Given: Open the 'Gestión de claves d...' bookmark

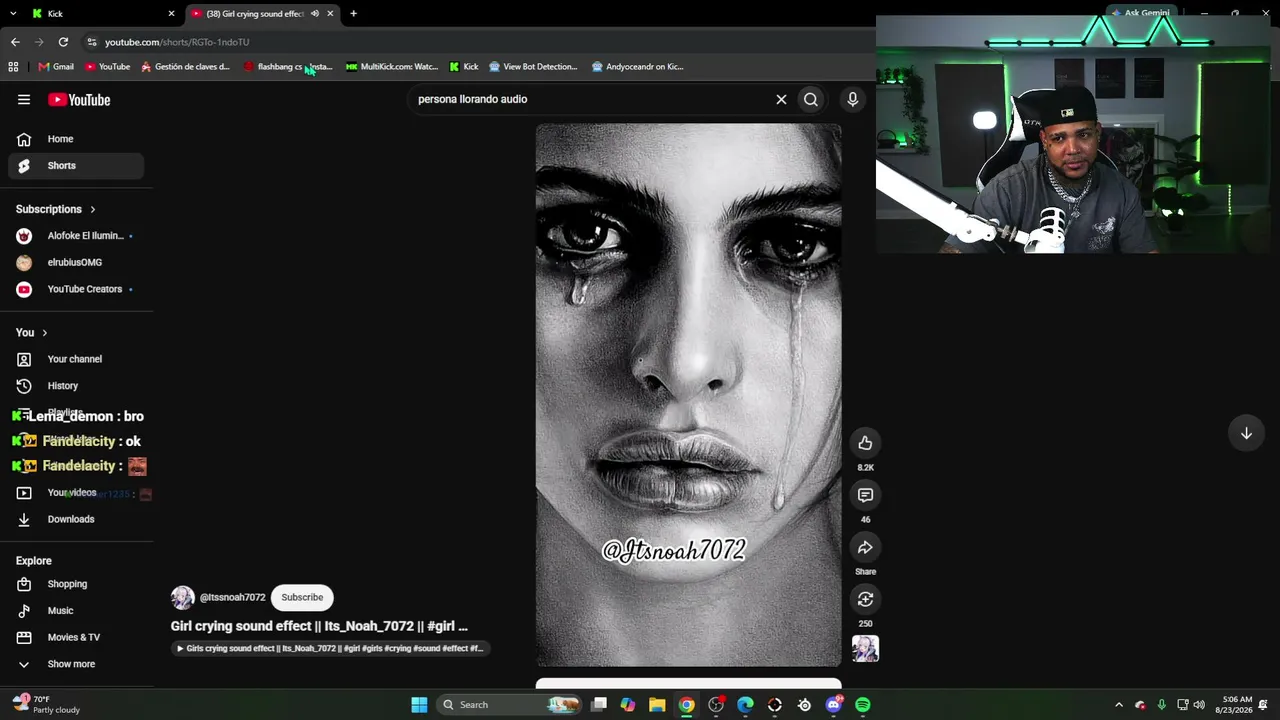Looking at the screenshot, I should [x=186, y=67].
